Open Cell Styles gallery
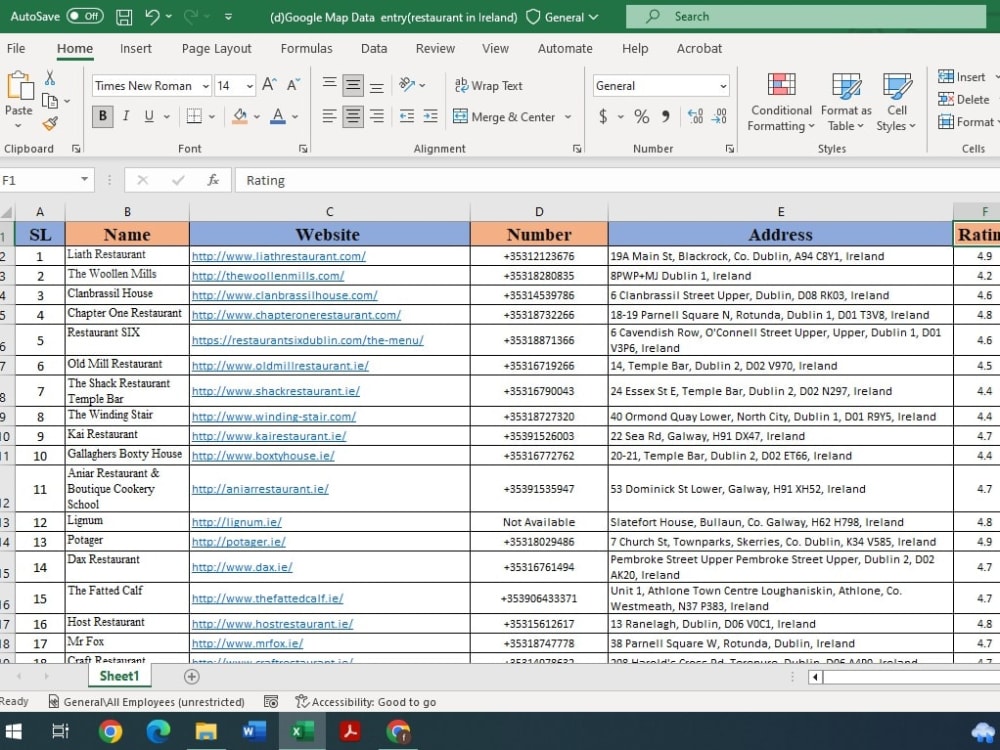The height and width of the screenshot is (750, 1000). pos(896,102)
